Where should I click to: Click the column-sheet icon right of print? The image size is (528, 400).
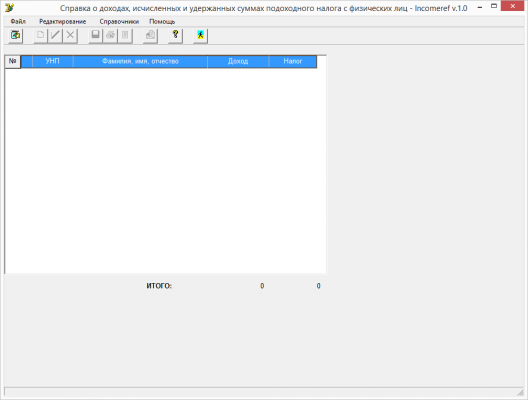click(125, 35)
